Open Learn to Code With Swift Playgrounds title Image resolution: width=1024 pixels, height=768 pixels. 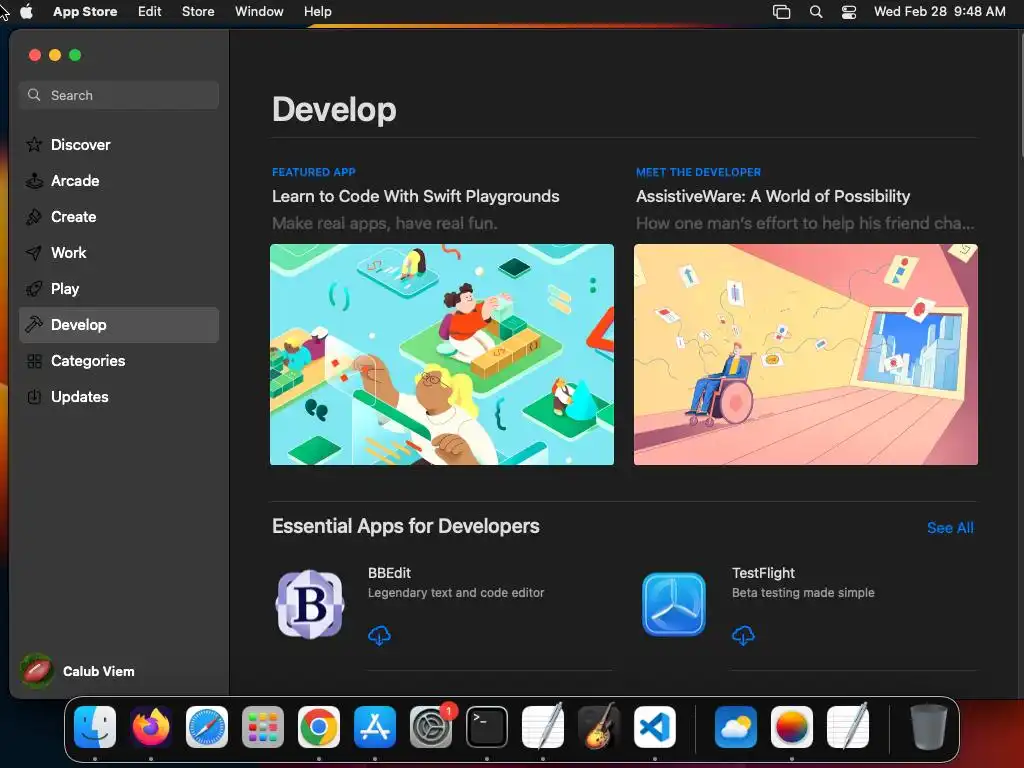pos(415,197)
